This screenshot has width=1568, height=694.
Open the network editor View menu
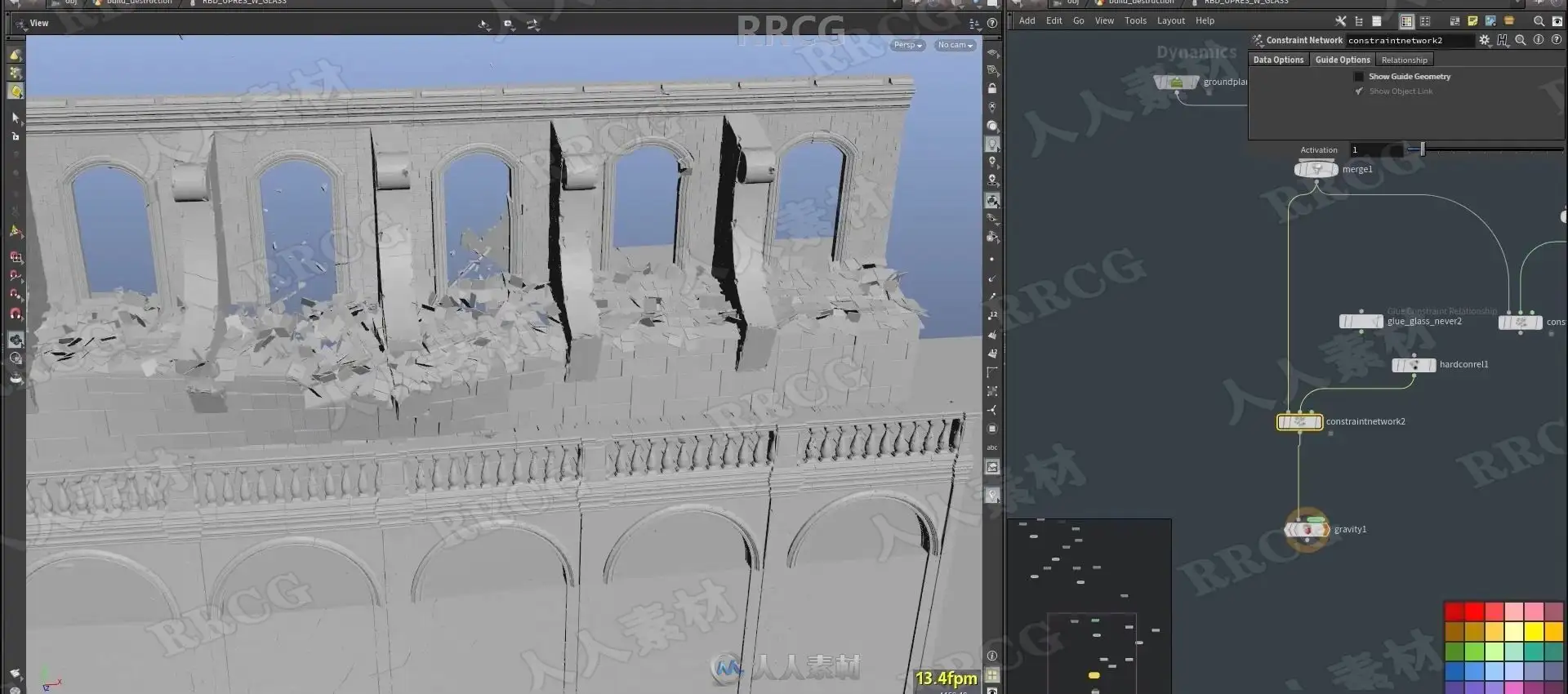[x=1104, y=20]
